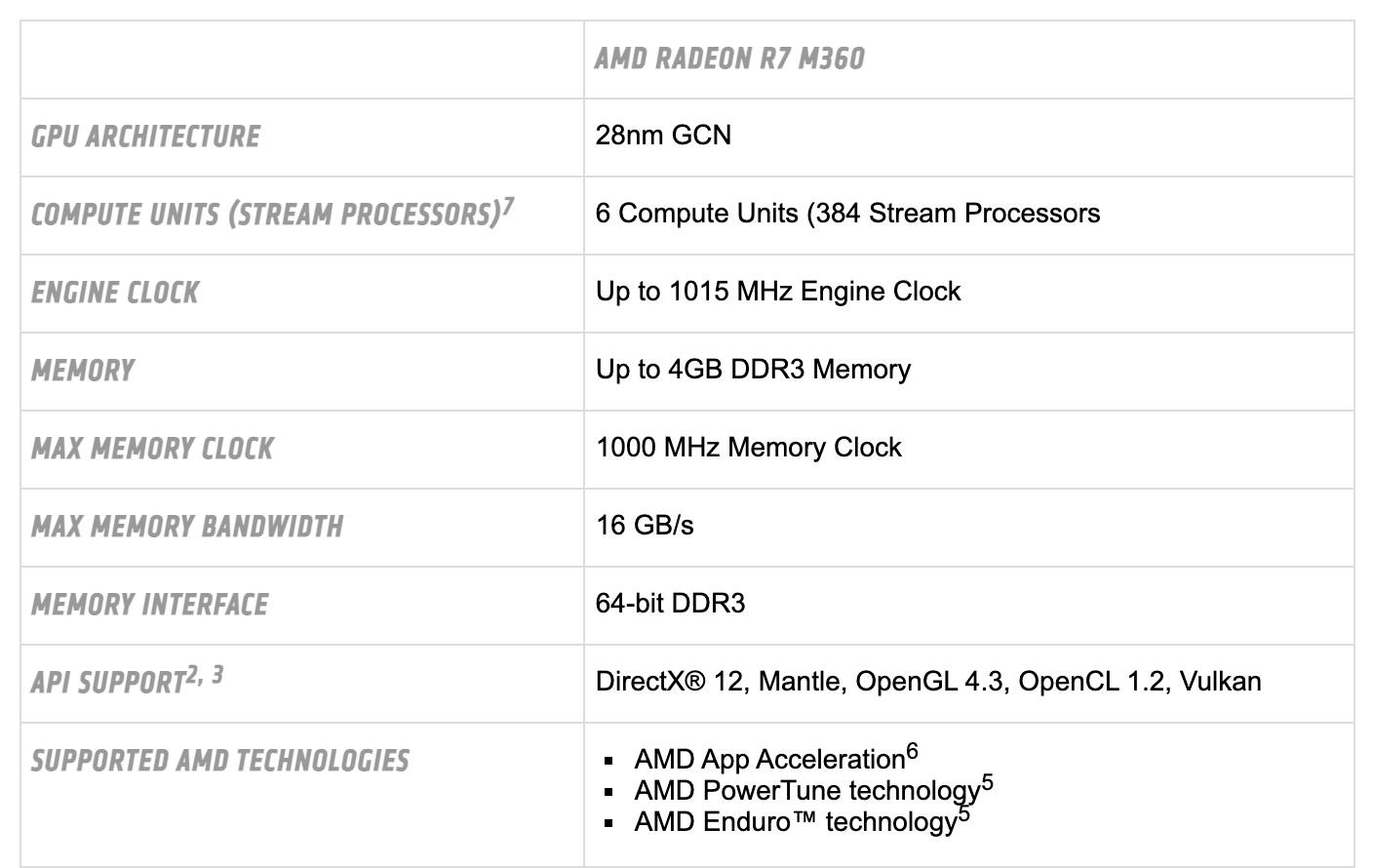The image size is (1373, 868).
Task: Click footnote 2 superscript after API Support
Action: pyautogui.click(x=192, y=673)
